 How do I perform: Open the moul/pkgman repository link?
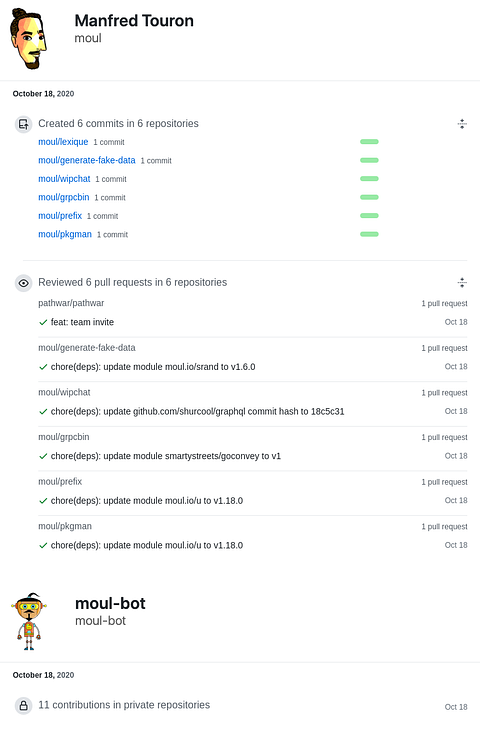click(65, 234)
